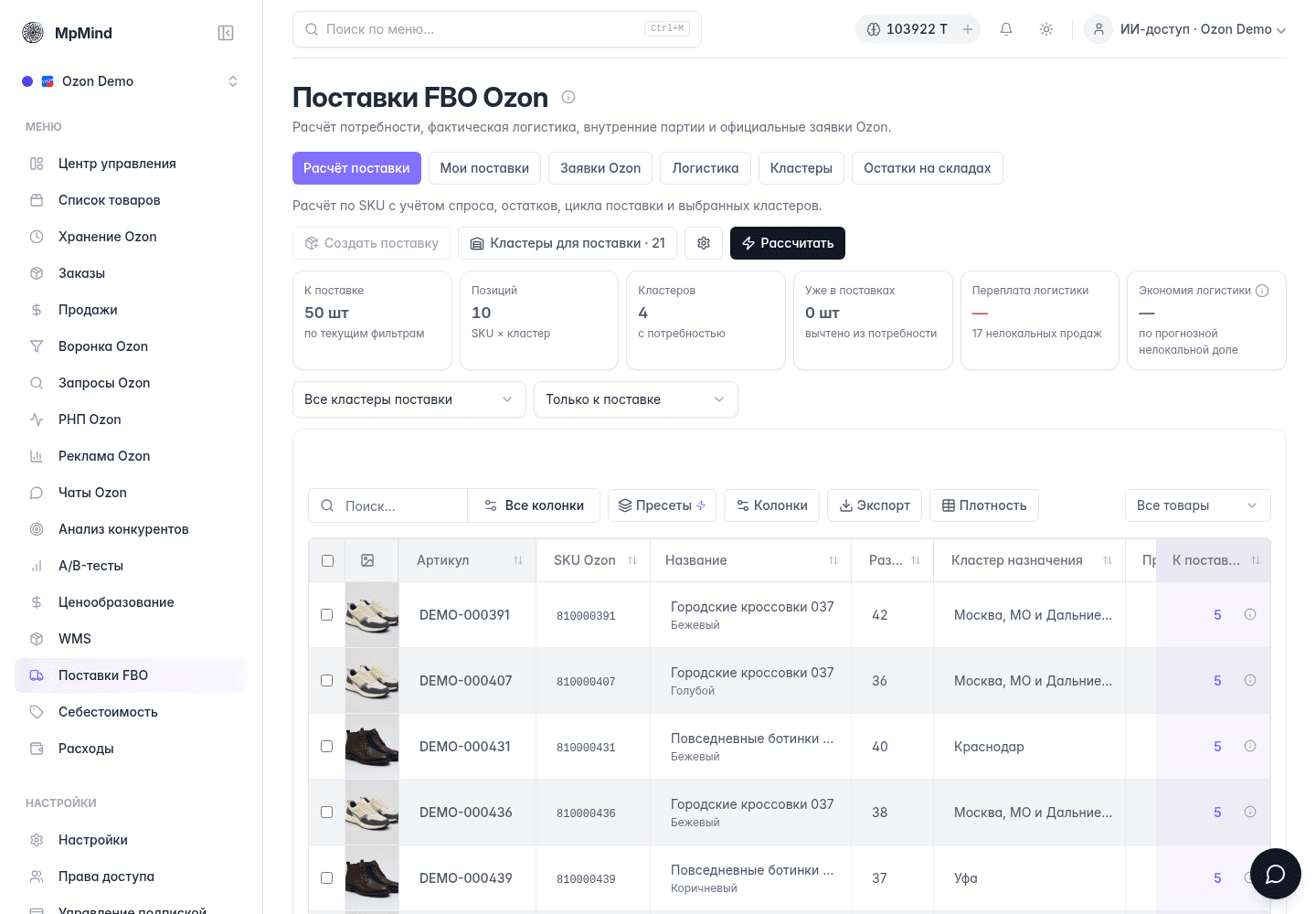Check the DEMO-000436 row checkbox
The height and width of the screenshot is (914, 1316).
click(x=326, y=812)
